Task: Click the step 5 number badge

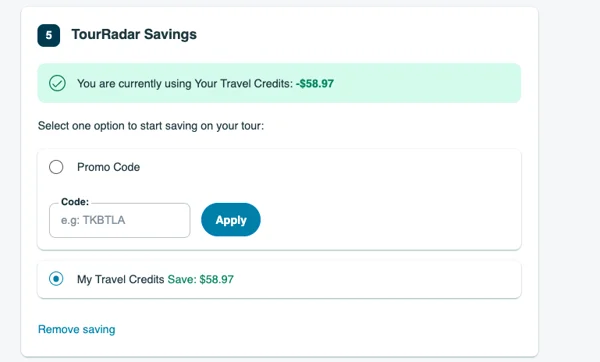Action: pyautogui.click(x=49, y=35)
